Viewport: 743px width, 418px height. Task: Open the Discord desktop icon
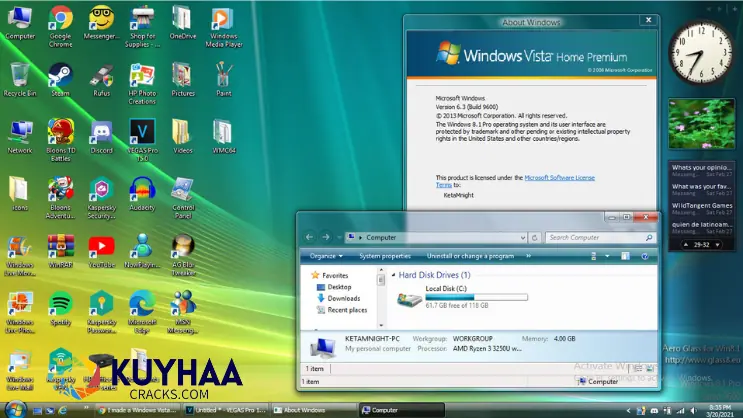[x=100, y=132]
